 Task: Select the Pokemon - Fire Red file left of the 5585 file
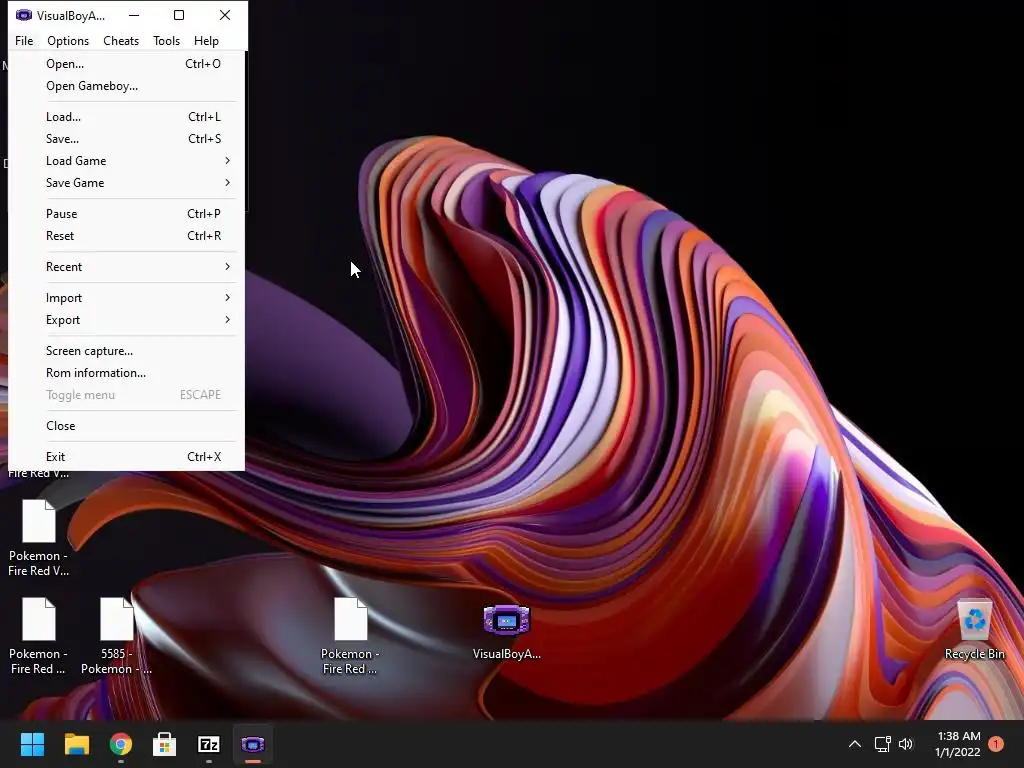click(x=39, y=635)
